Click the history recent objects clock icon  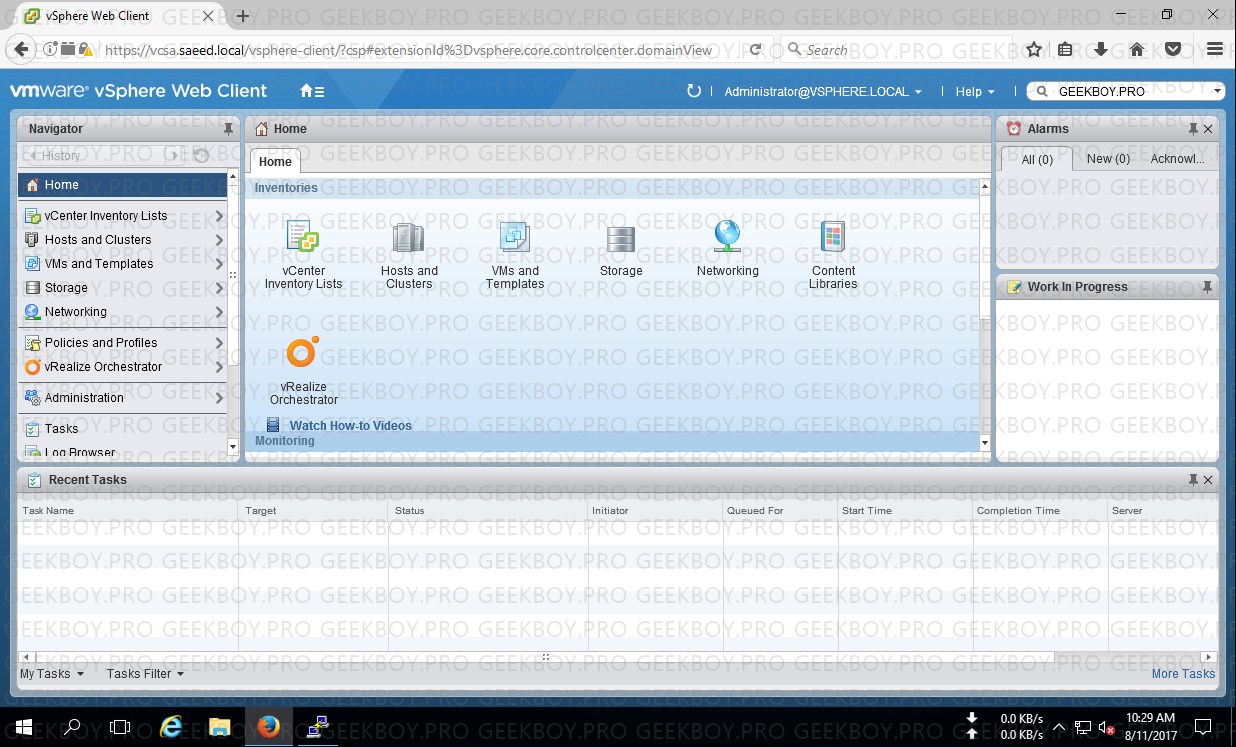pyautogui.click(x=201, y=155)
